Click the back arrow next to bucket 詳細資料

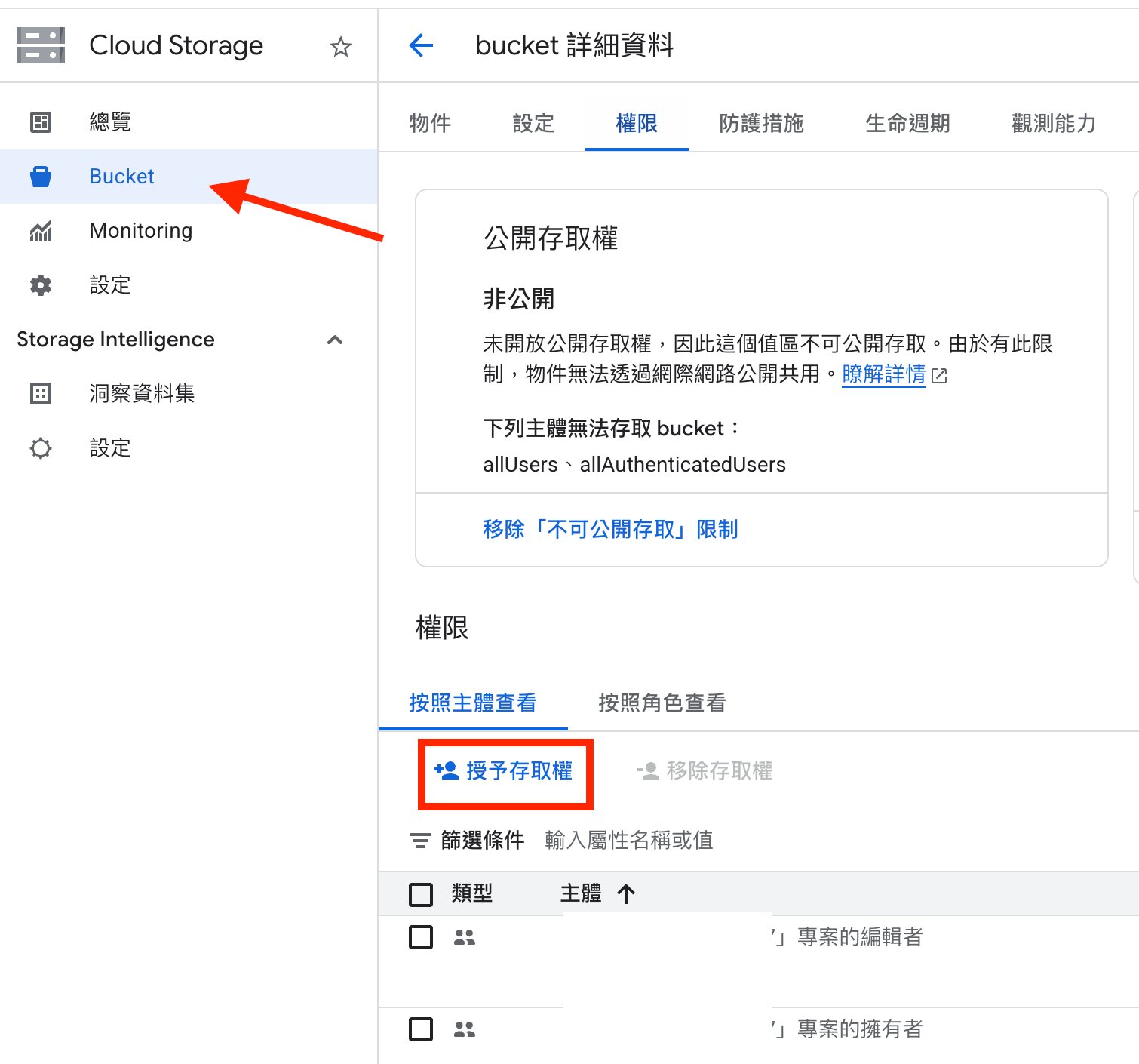coord(421,45)
